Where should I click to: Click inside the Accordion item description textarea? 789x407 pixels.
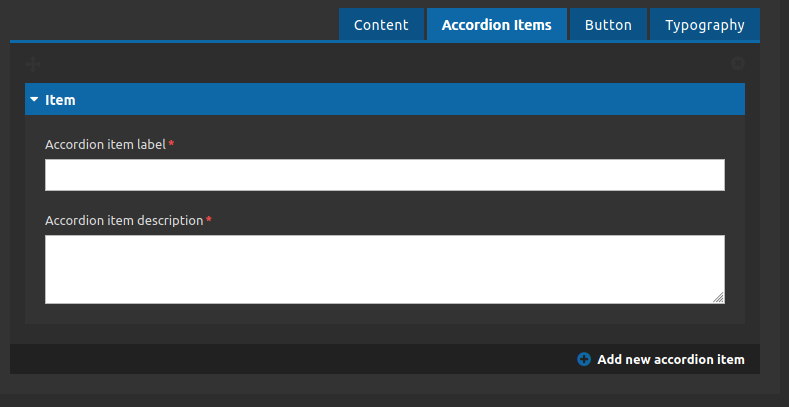pos(384,268)
